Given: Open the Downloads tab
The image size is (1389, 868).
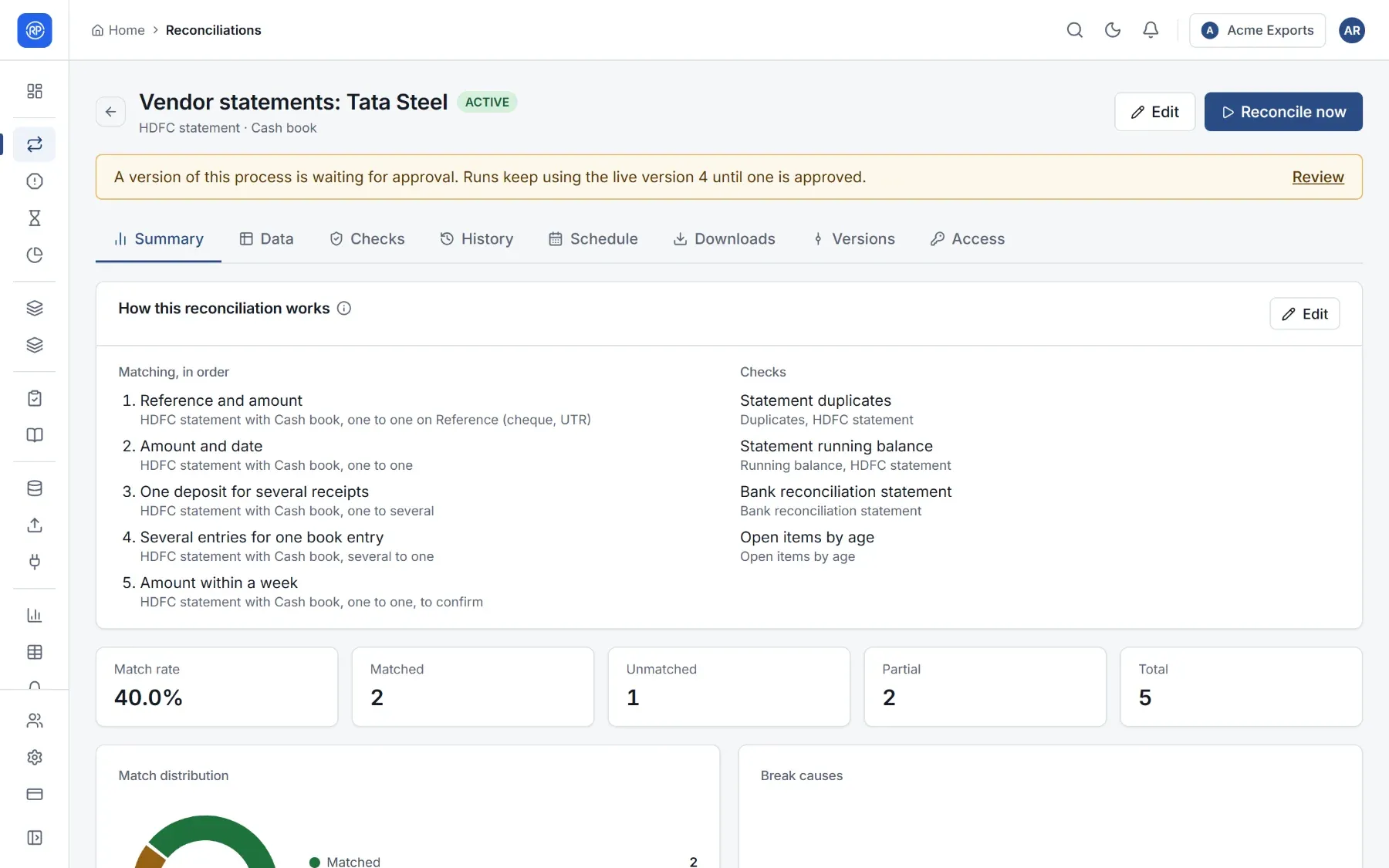Looking at the screenshot, I should (724, 239).
